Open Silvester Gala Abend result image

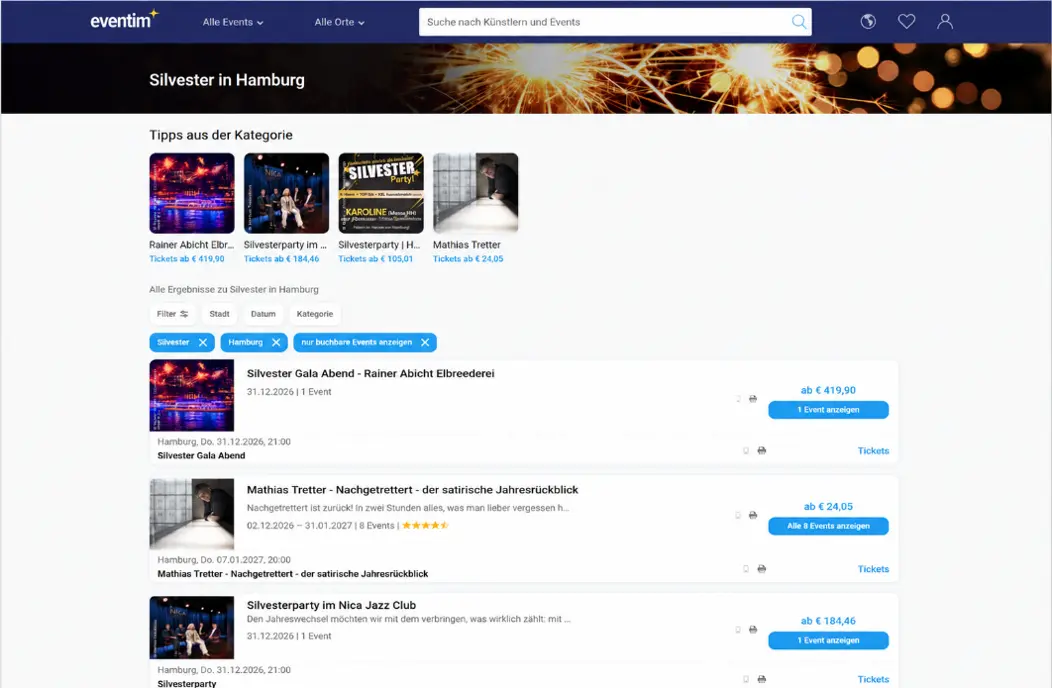coord(192,395)
